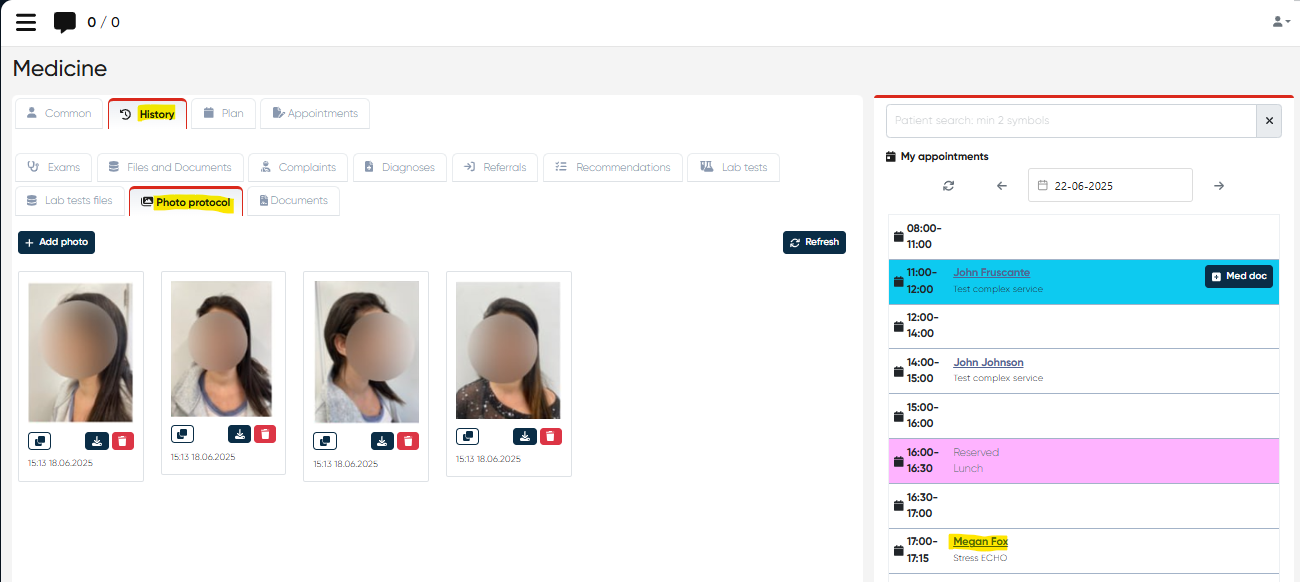Go to previous day with left arrow
The height and width of the screenshot is (582, 1300).
point(1002,186)
